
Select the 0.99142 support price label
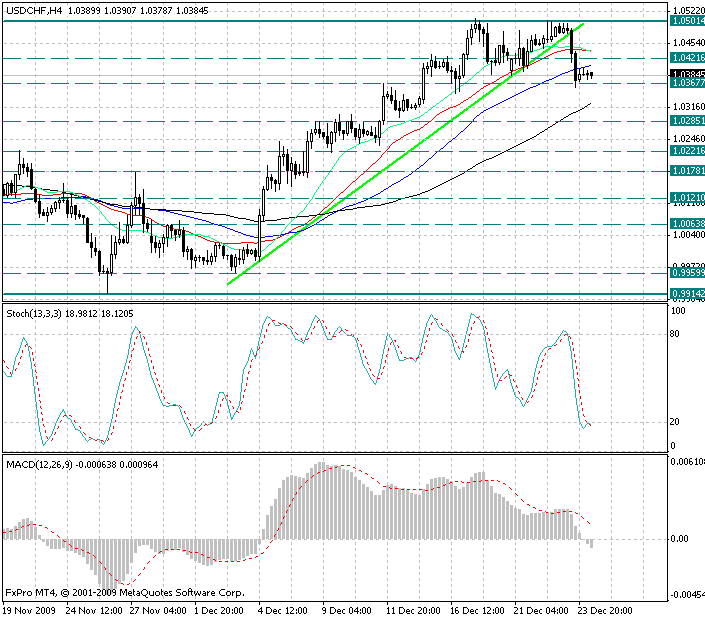point(687,294)
